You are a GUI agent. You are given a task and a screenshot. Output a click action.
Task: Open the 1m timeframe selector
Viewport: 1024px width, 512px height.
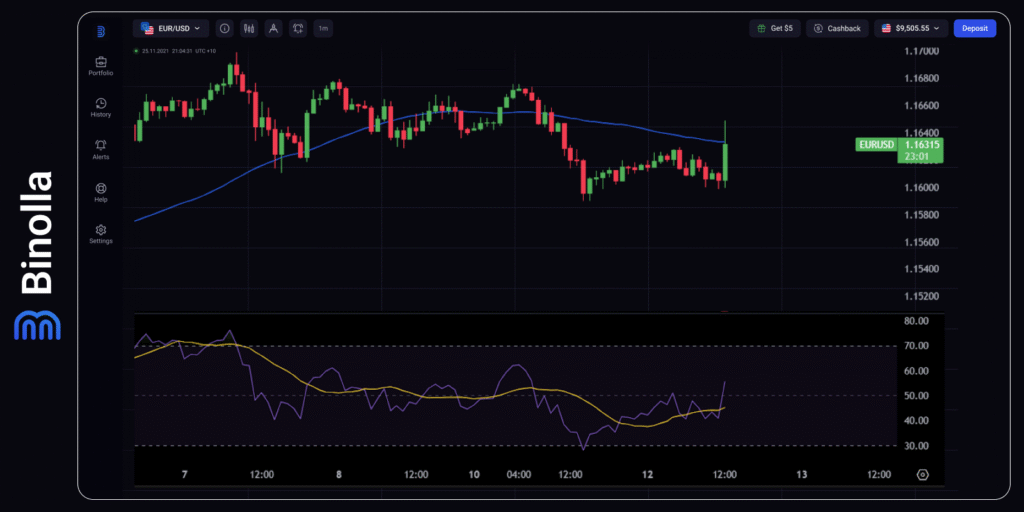[323, 29]
